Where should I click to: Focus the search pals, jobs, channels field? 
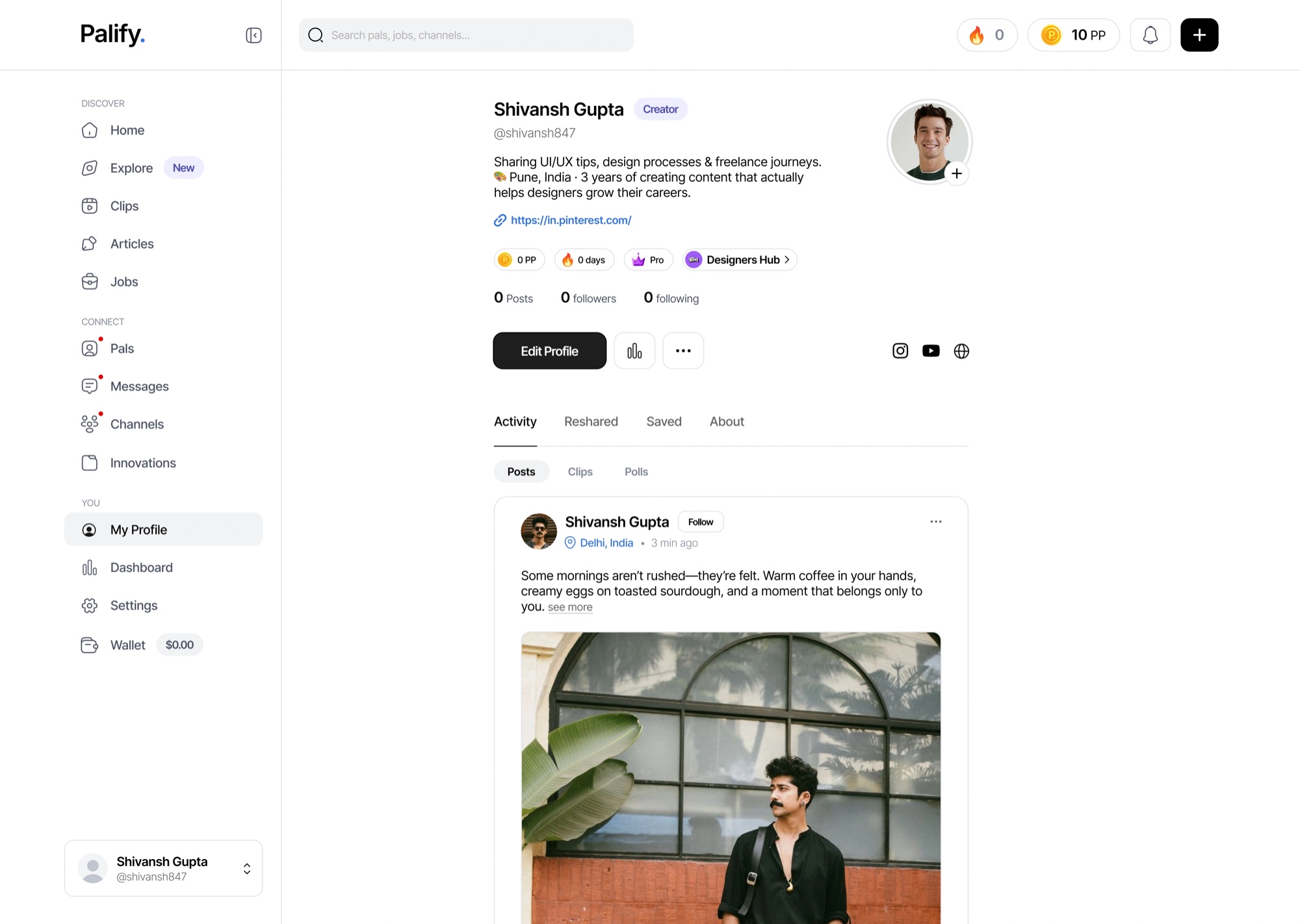coord(466,35)
